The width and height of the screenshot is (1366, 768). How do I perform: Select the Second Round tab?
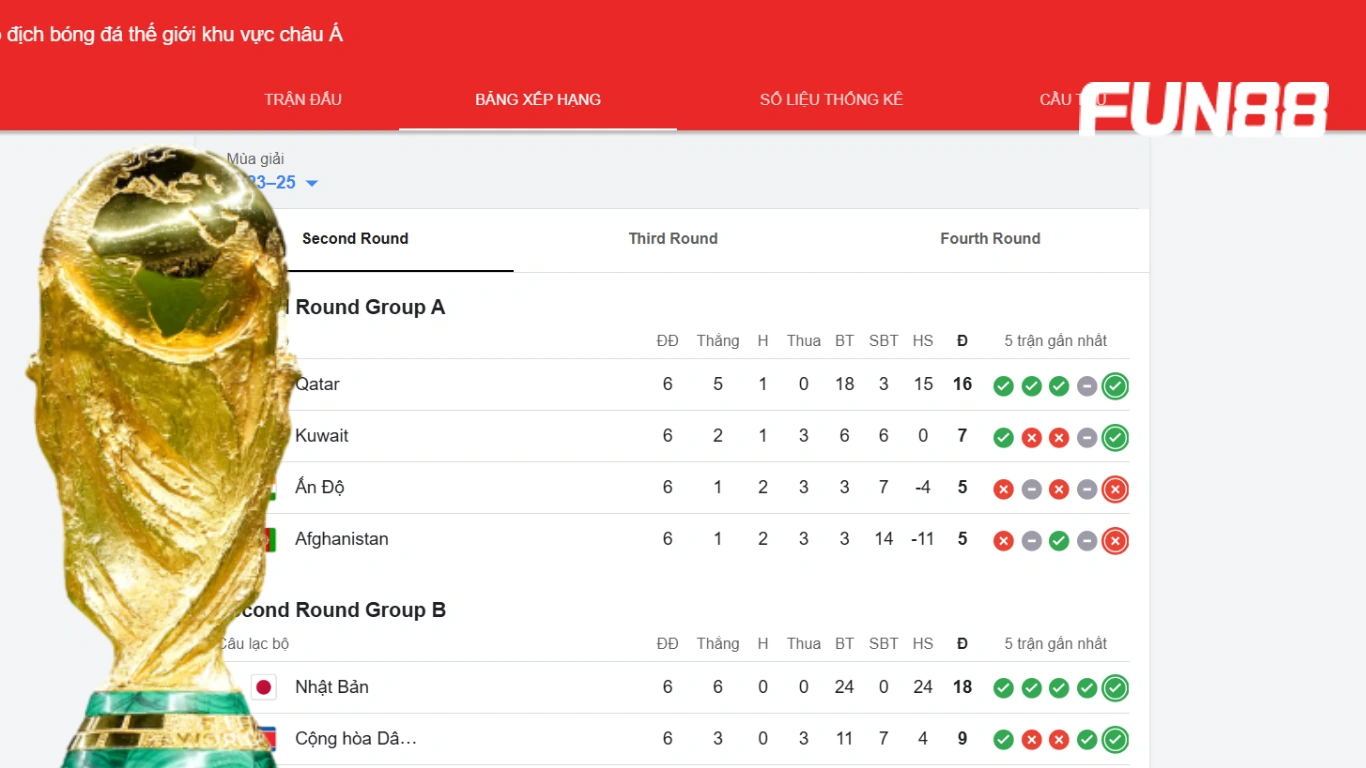(355, 239)
